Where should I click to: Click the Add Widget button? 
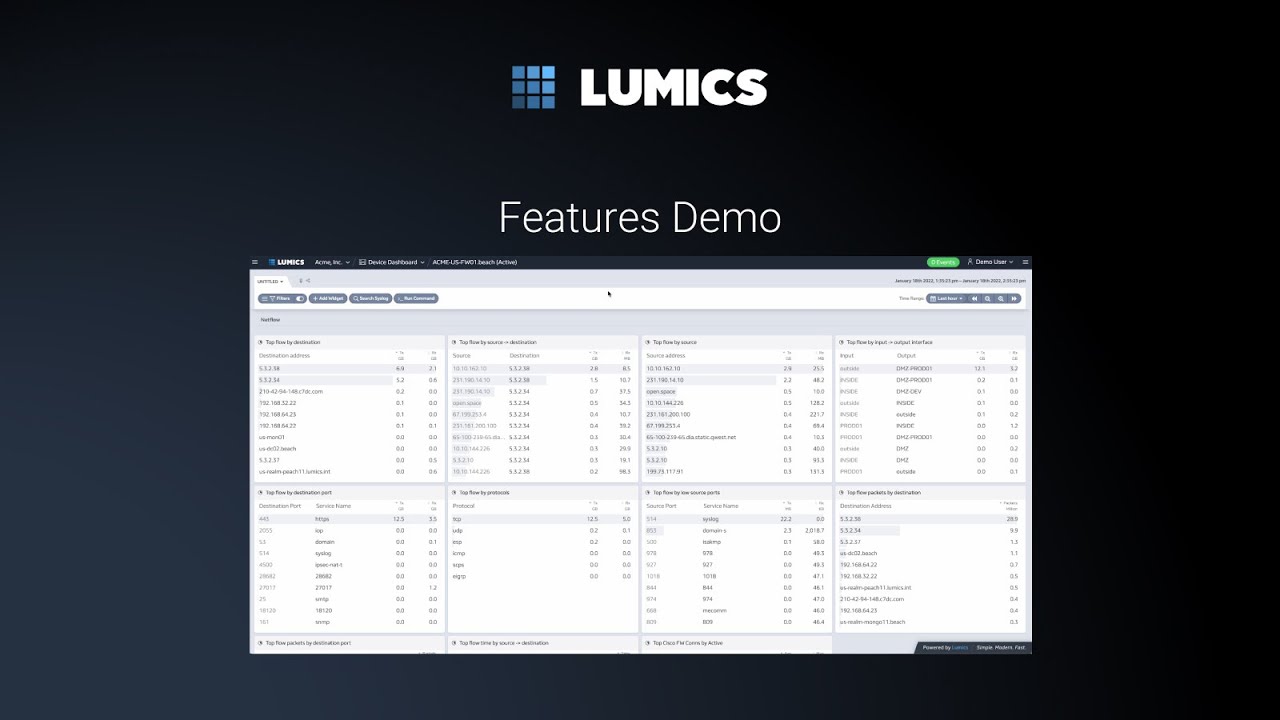tap(327, 298)
